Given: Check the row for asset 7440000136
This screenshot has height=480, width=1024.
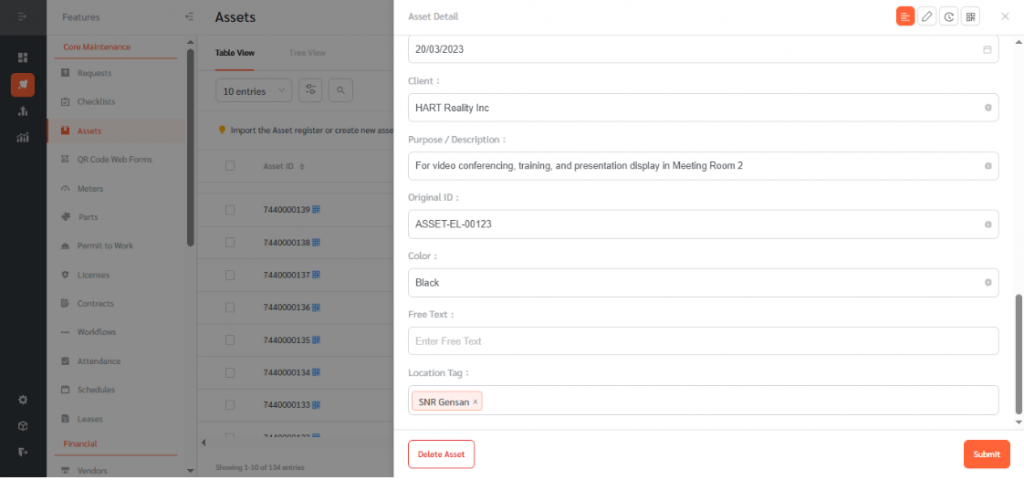Looking at the screenshot, I should (x=230, y=308).
